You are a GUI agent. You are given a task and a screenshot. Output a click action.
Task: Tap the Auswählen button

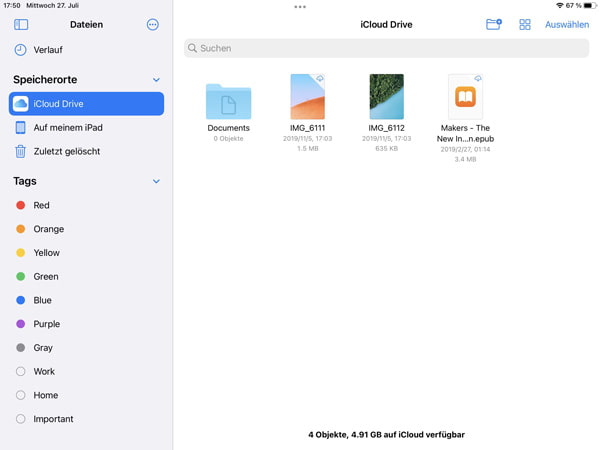(567, 24)
